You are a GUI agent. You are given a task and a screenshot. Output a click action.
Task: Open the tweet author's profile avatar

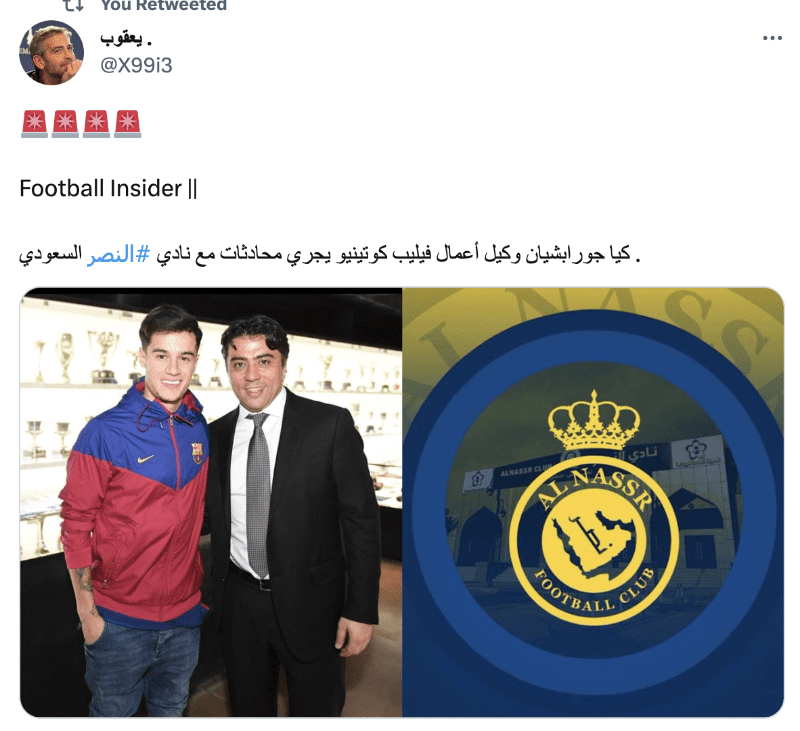click(51, 53)
